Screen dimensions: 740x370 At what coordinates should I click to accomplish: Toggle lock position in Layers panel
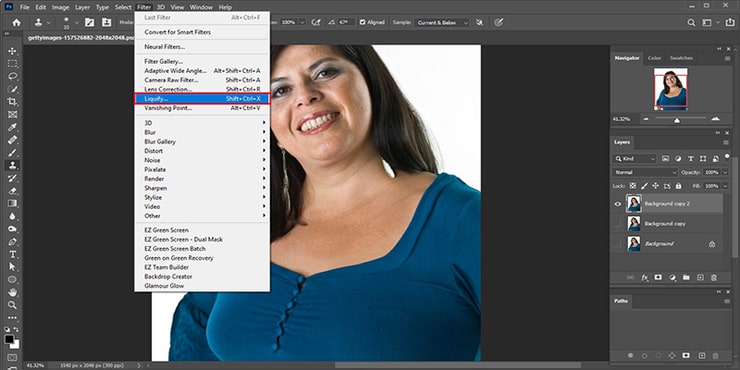click(x=656, y=186)
